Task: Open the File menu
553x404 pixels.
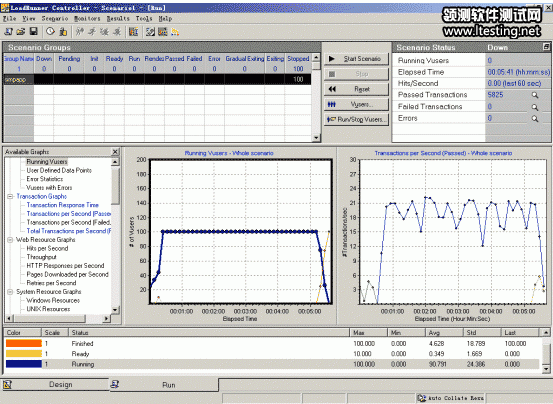Action: (10, 18)
